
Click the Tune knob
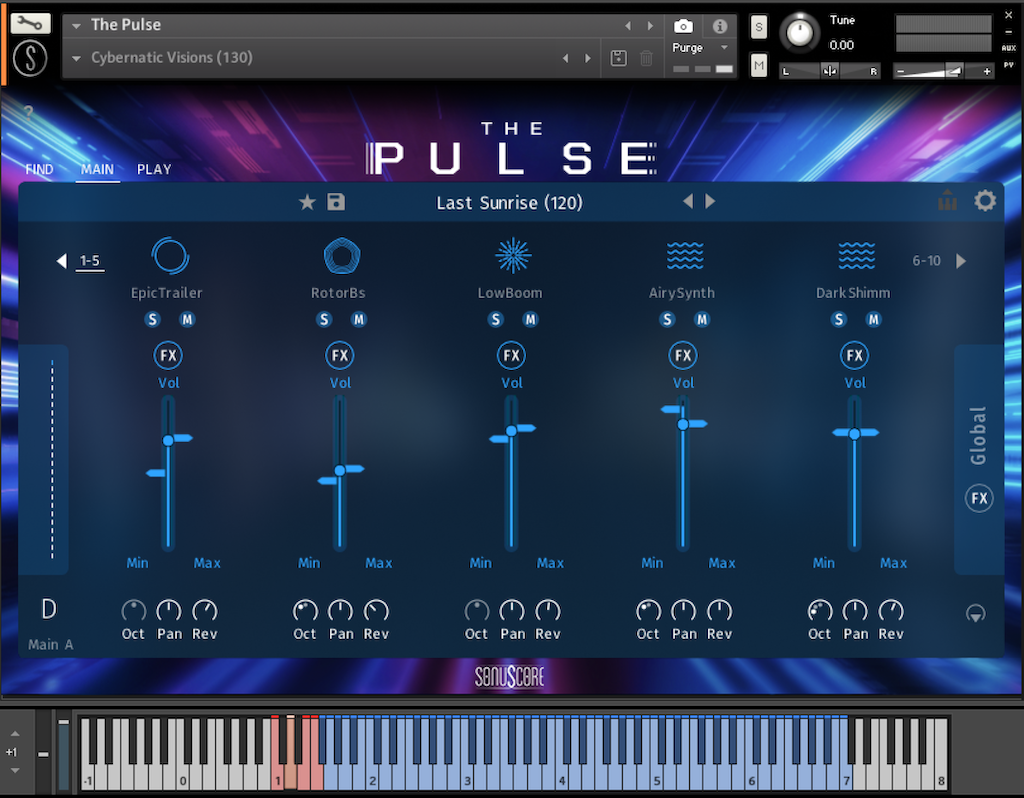coord(799,33)
